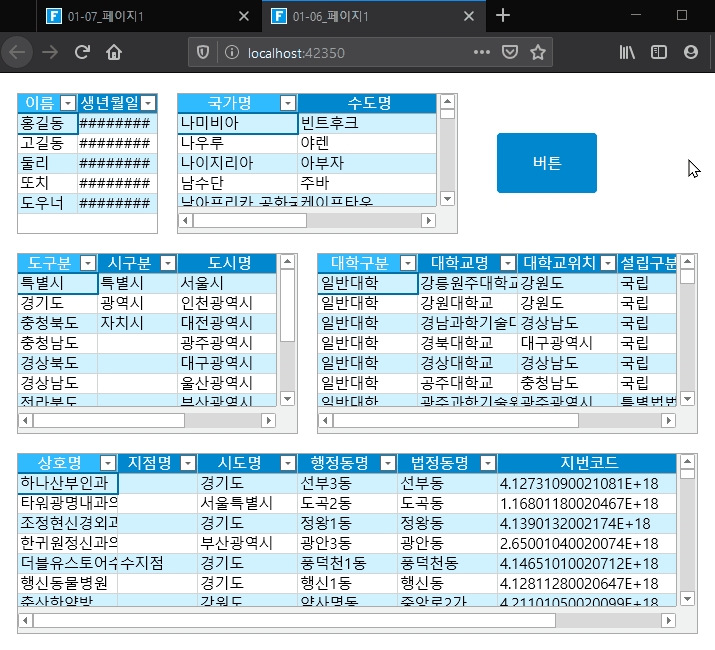Open the Pocket save icon

click(510, 52)
